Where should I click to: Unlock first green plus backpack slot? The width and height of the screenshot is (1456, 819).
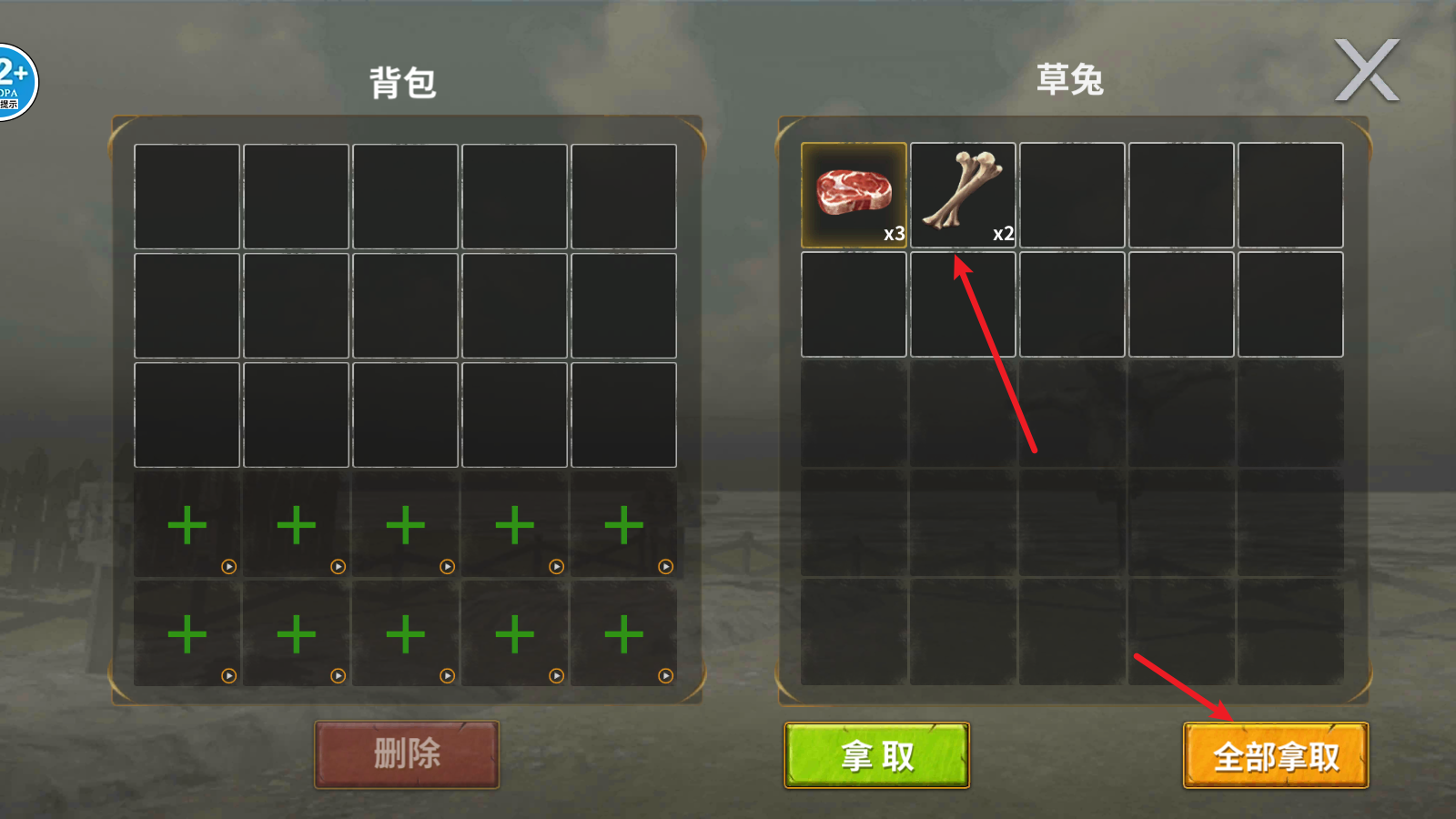[187, 525]
